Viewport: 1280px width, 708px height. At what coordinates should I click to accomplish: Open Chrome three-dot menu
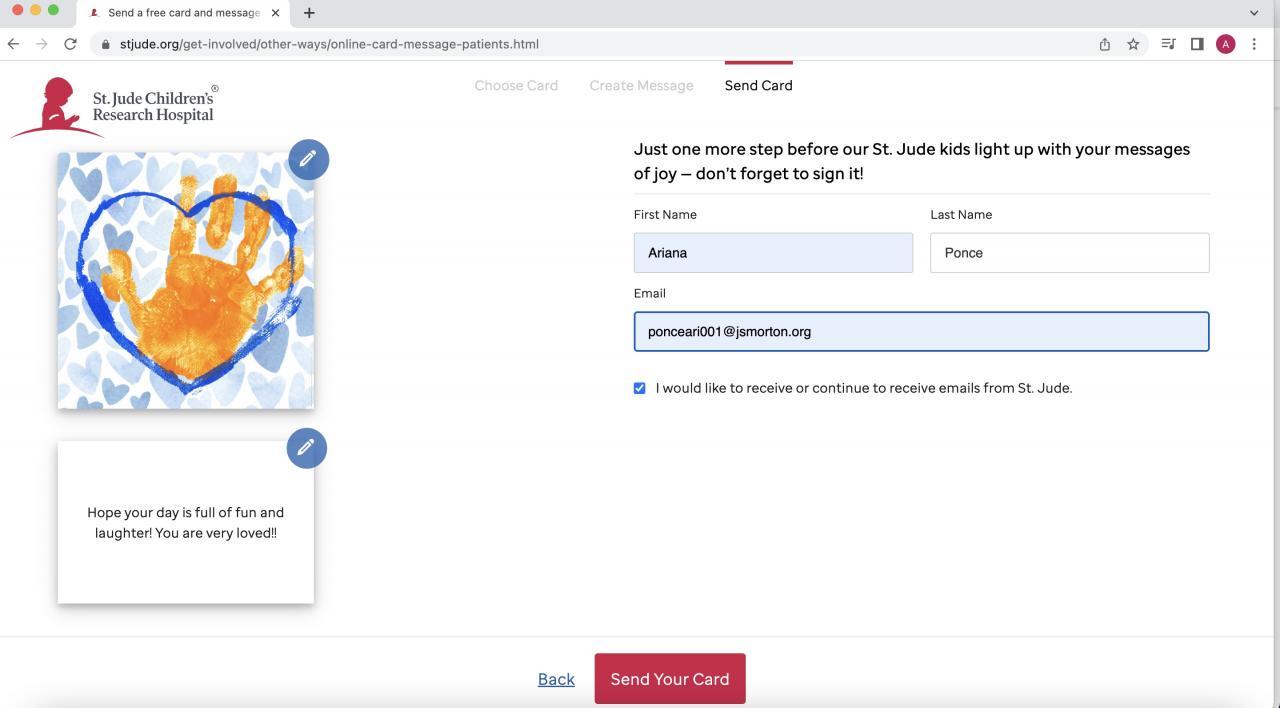1254,44
